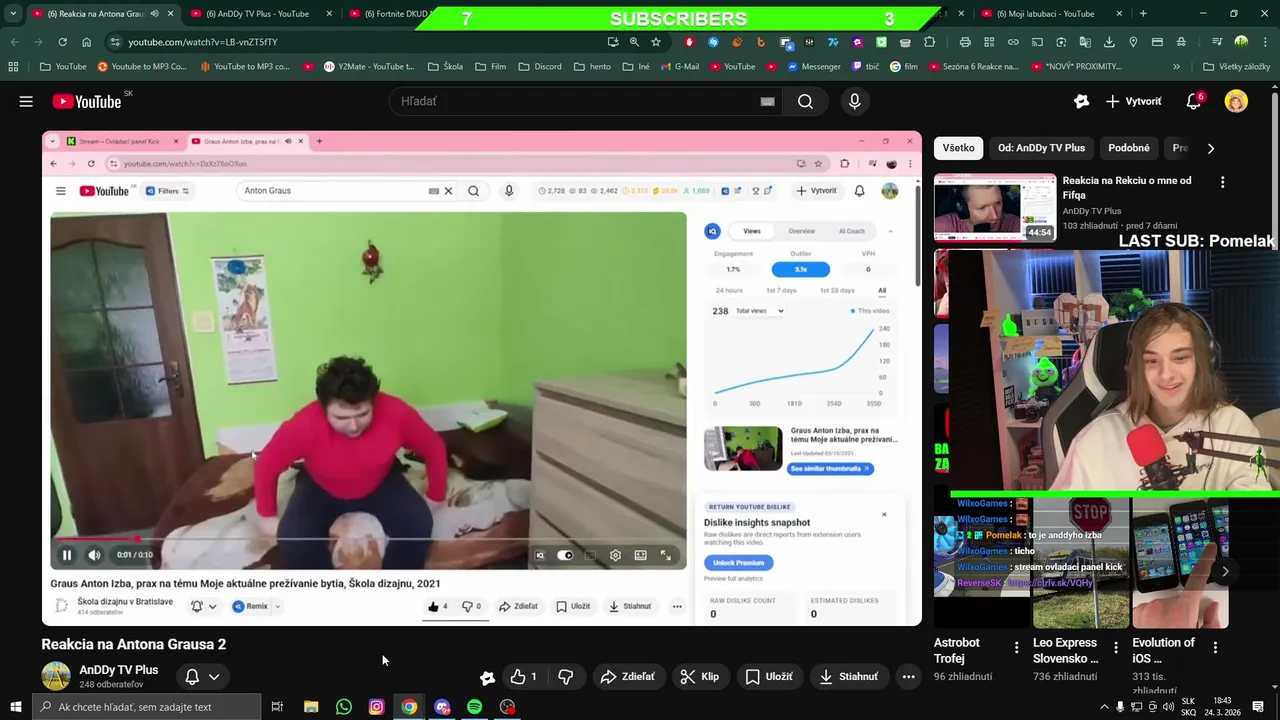The height and width of the screenshot is (720, 1280).
Task: Create a clip with Klip button
Action: point(700,677)
